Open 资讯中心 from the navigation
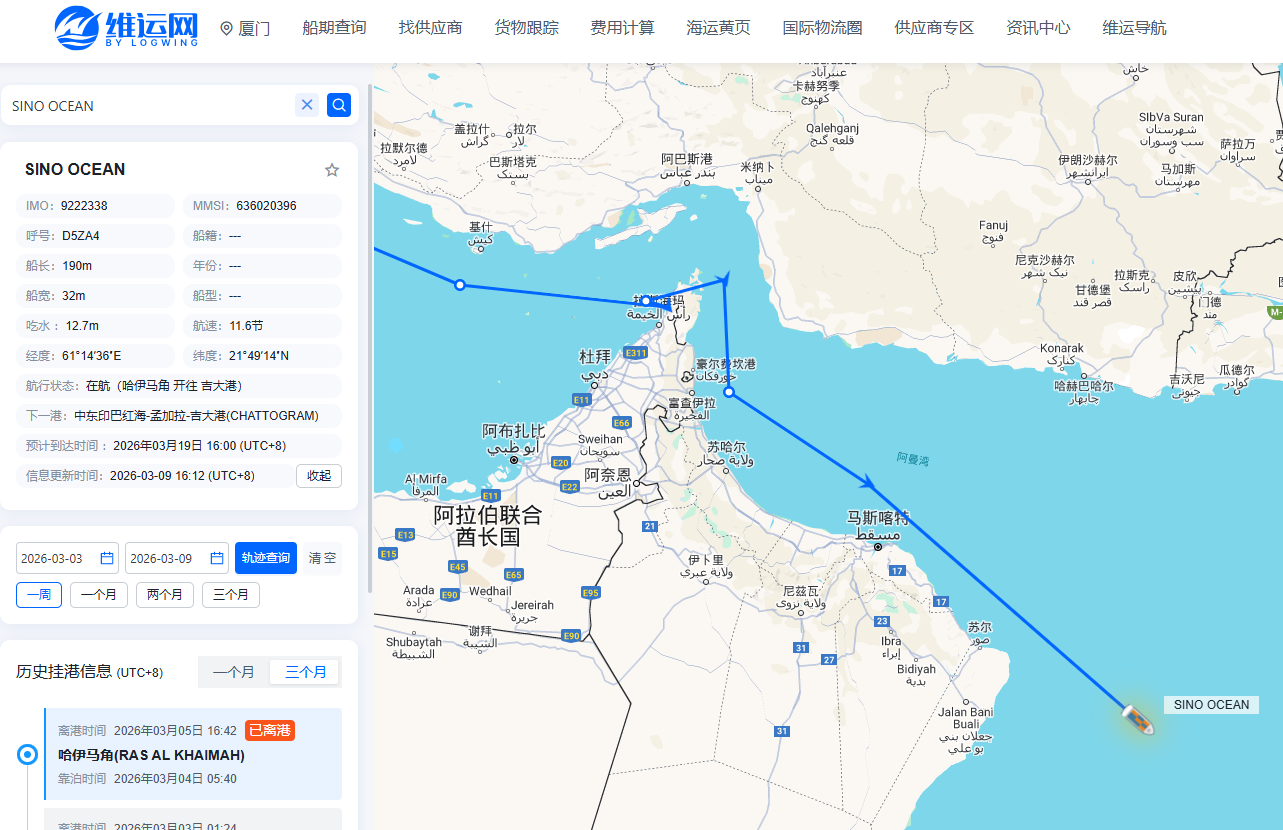1283x830 pixels. click(1038, 28)
